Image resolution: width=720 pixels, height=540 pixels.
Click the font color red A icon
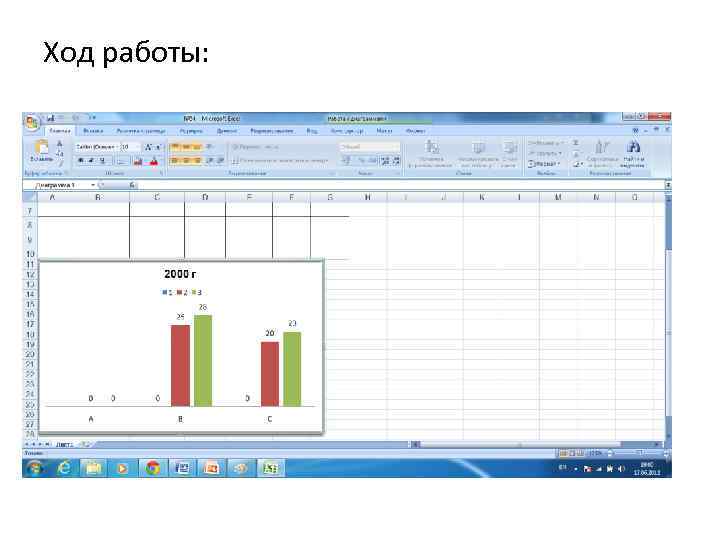point(154,161)
